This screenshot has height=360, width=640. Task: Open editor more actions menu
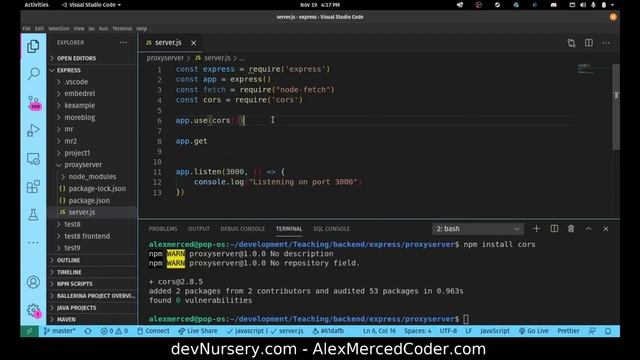[606, 43]
